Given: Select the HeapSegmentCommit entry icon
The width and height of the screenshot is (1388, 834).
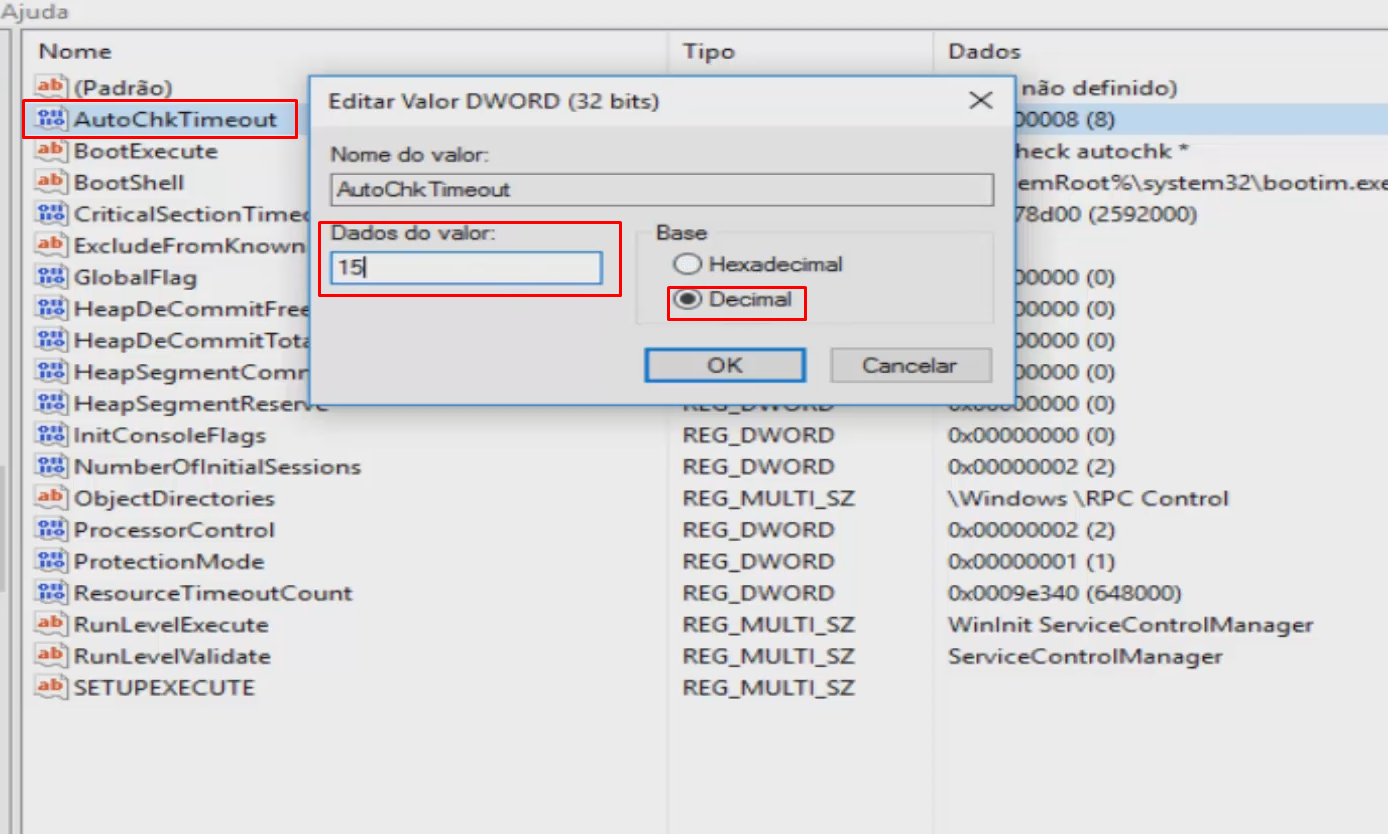Looking at the screenshot, I should [x=50, y=372].
